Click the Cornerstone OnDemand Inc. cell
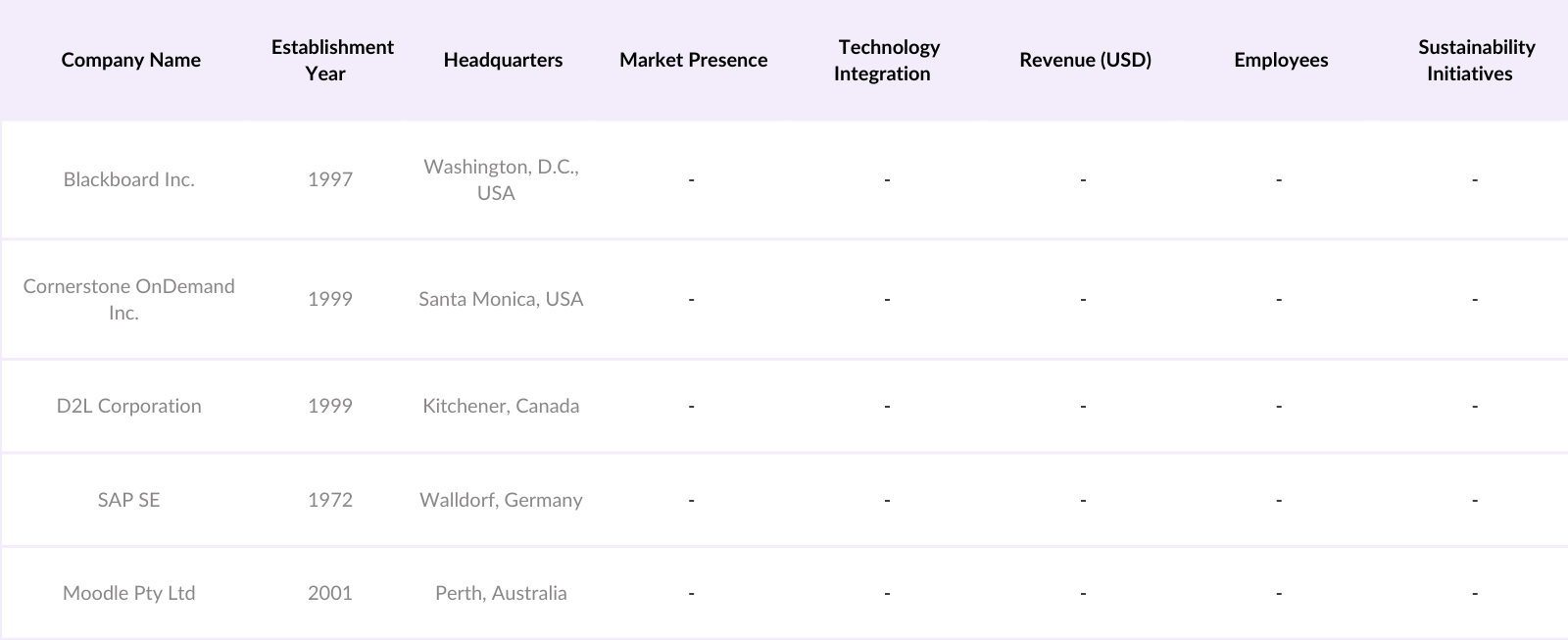Viewport: 1568px width, 640px height. click(x=128, y=299)
